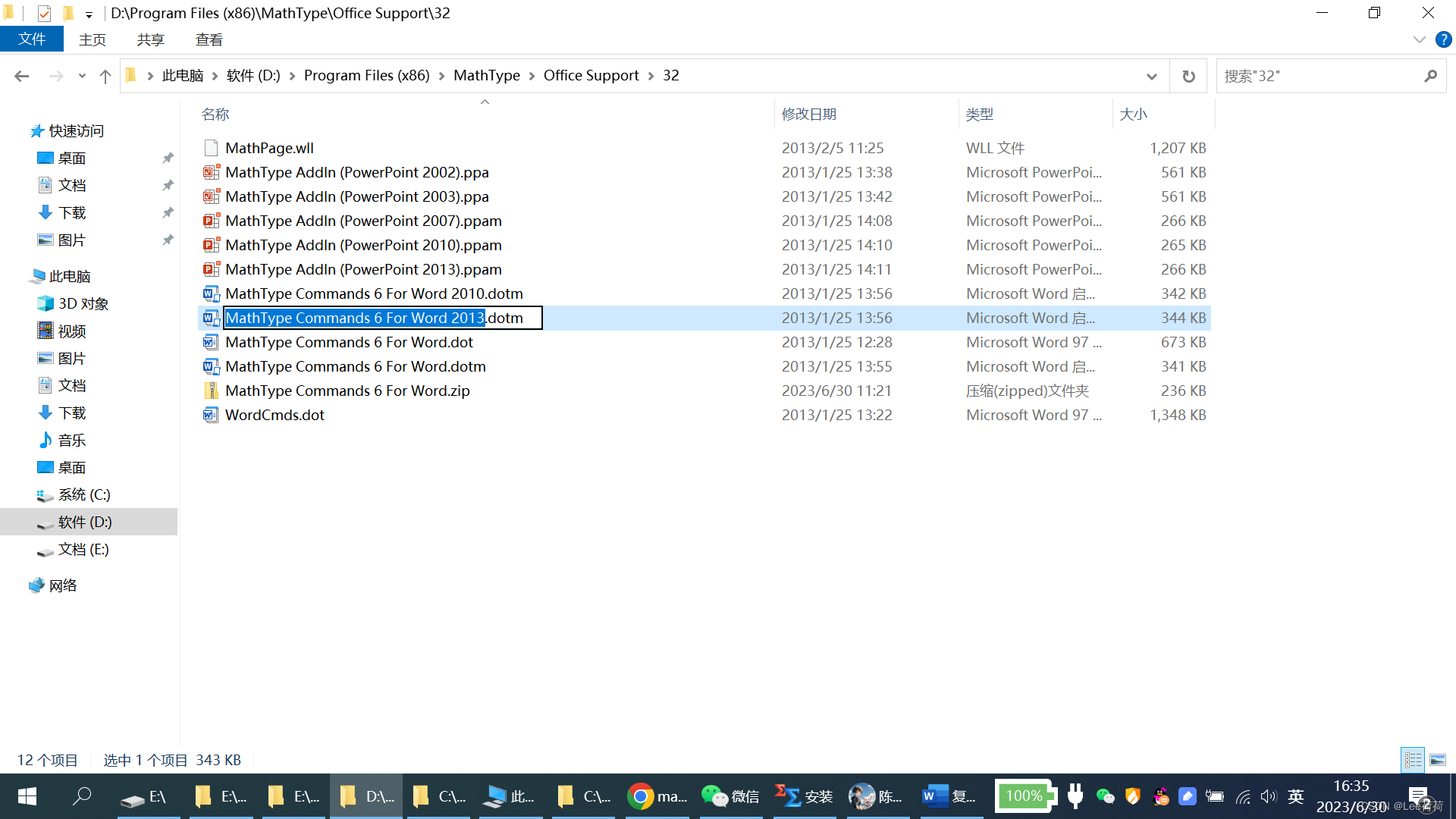This screenshot has width=1456, height=819.
Task: Open 3D 对象 folder in navigation pane
Action: pyautogui.click(x=83, y=303)
